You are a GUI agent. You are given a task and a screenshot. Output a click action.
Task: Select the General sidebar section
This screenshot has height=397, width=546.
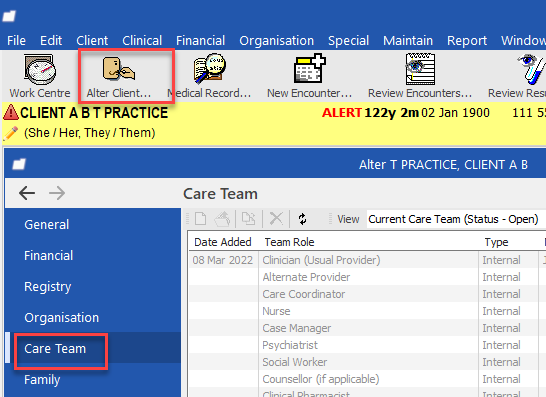93,224
